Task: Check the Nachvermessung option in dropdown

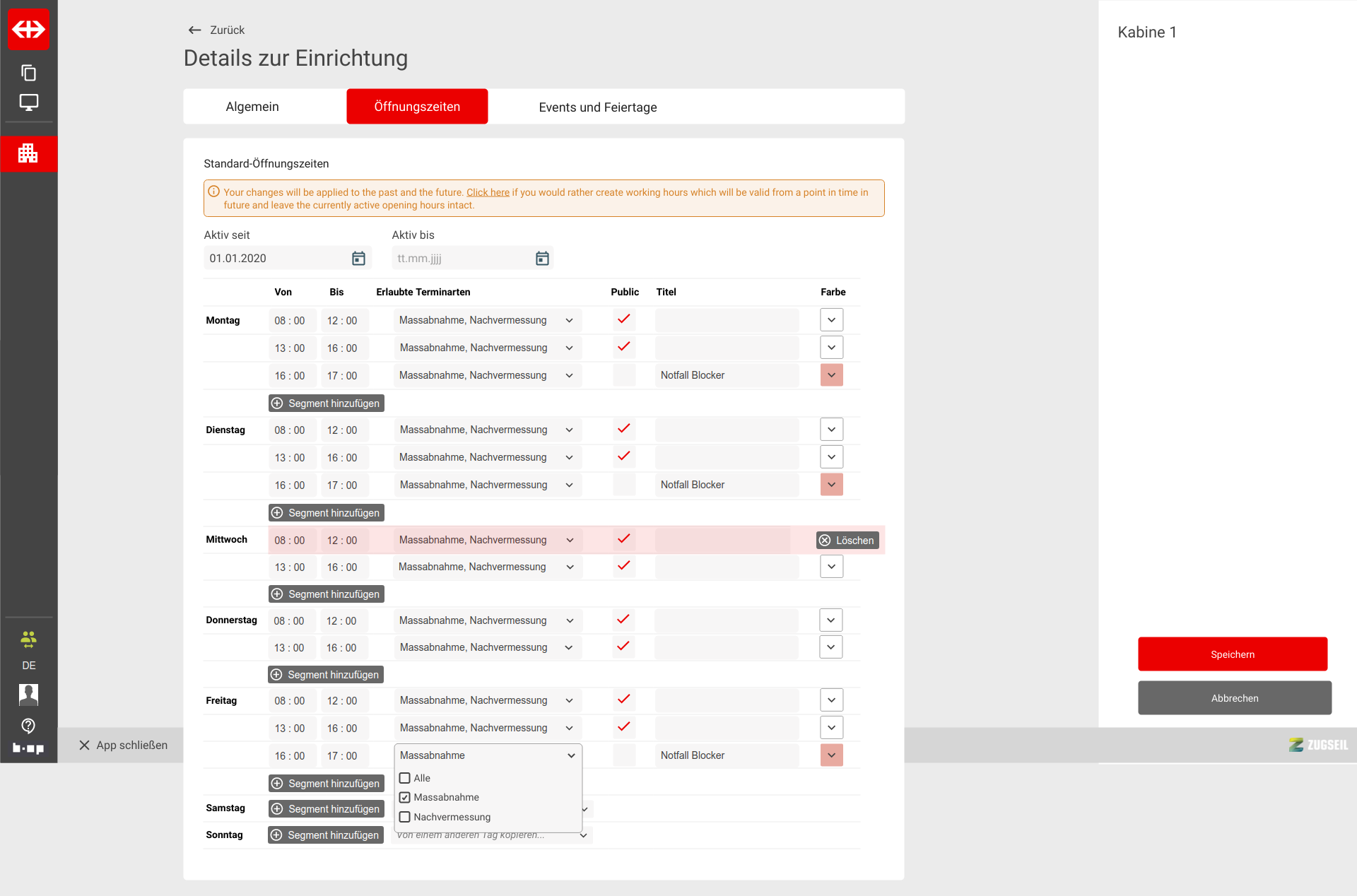Action: pyautogui.click(x=405, y=817)
